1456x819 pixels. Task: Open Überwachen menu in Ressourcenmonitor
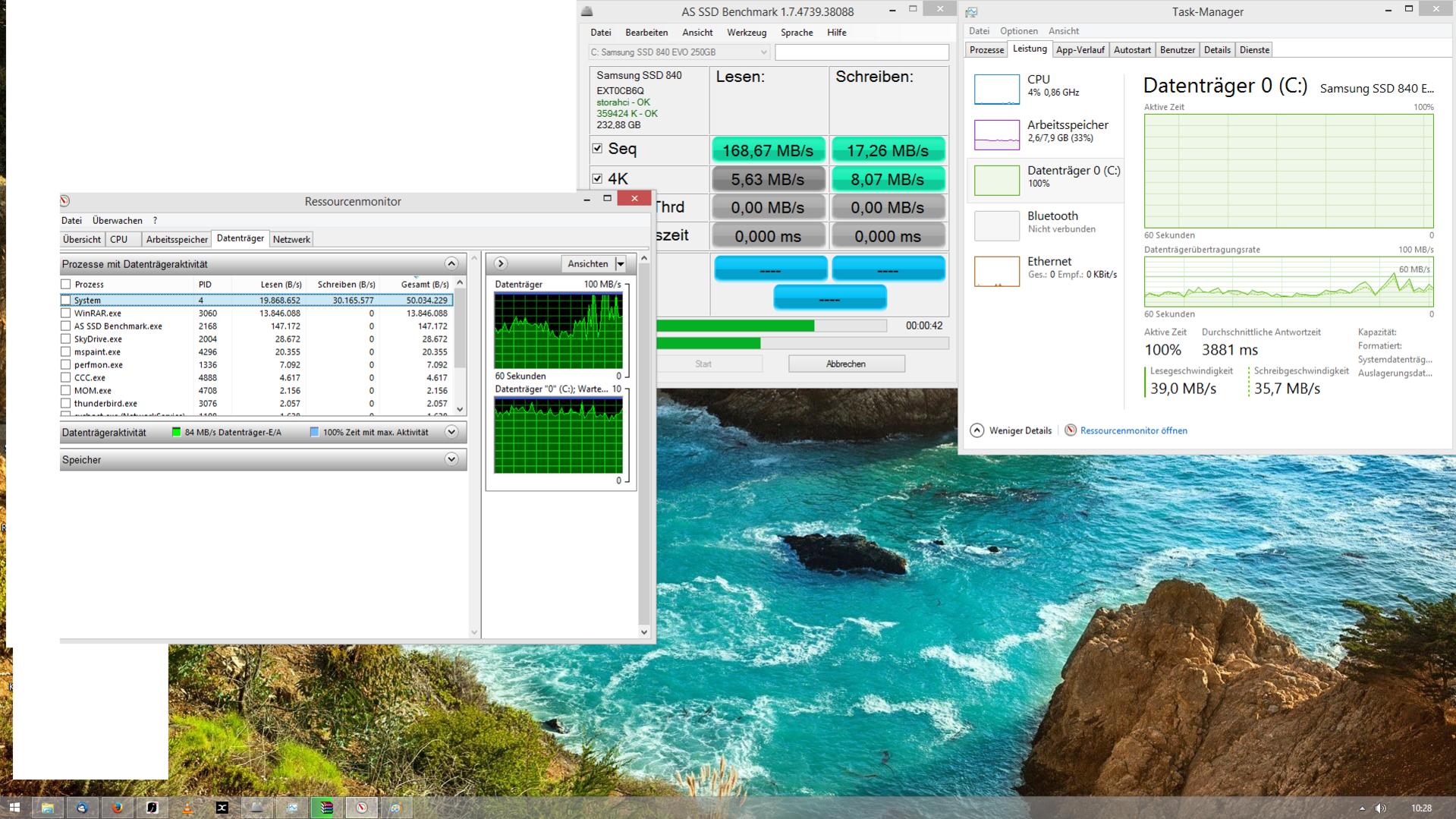[x=118, y=221]
